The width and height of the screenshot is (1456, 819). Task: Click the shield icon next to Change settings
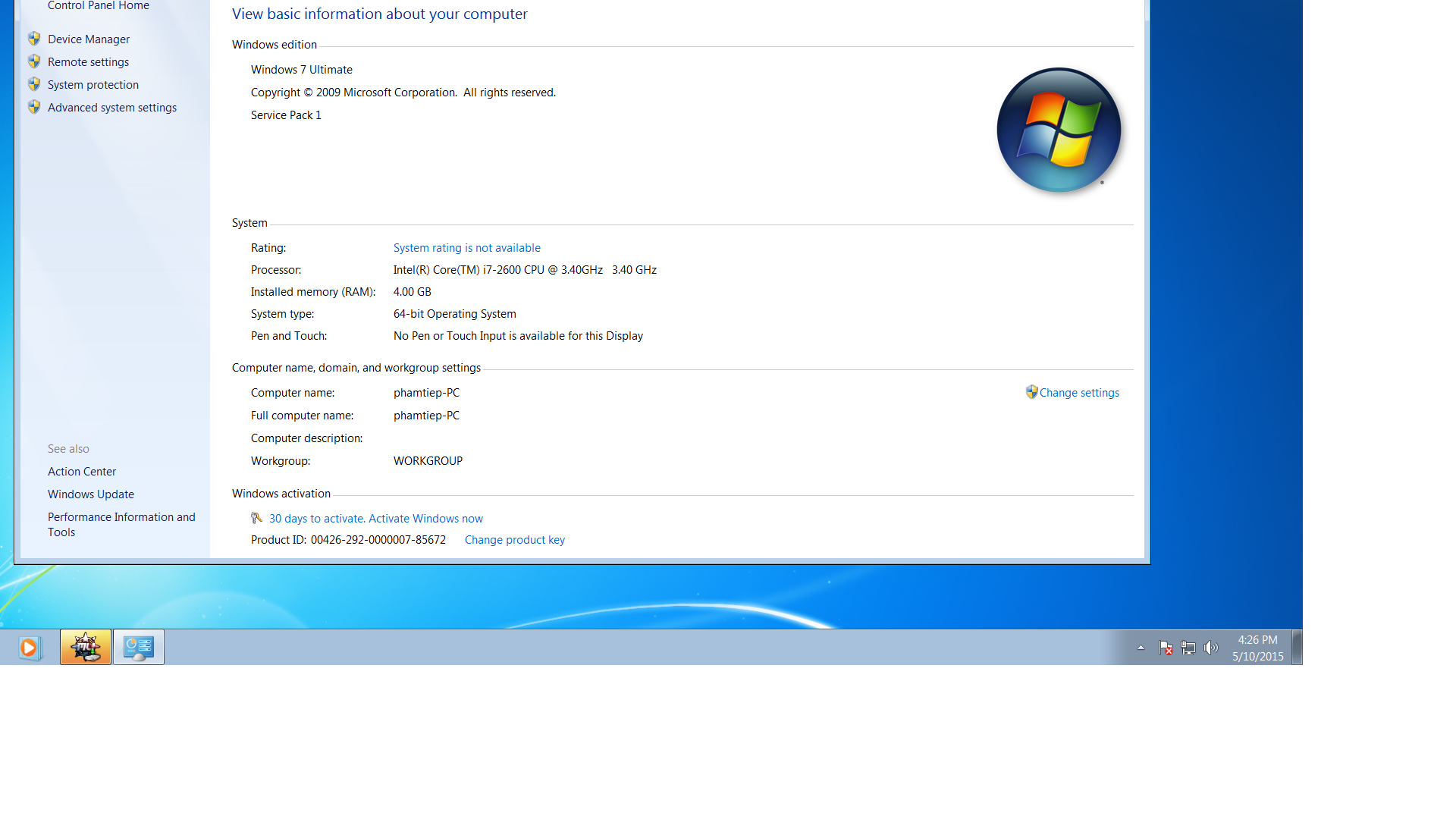[x=1031, y=392]
